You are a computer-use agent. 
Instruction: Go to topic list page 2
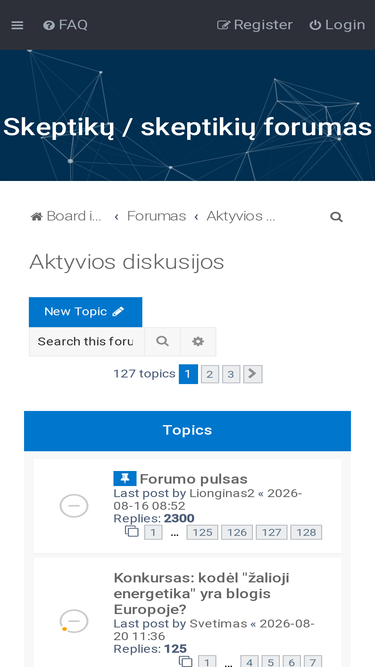210,374
